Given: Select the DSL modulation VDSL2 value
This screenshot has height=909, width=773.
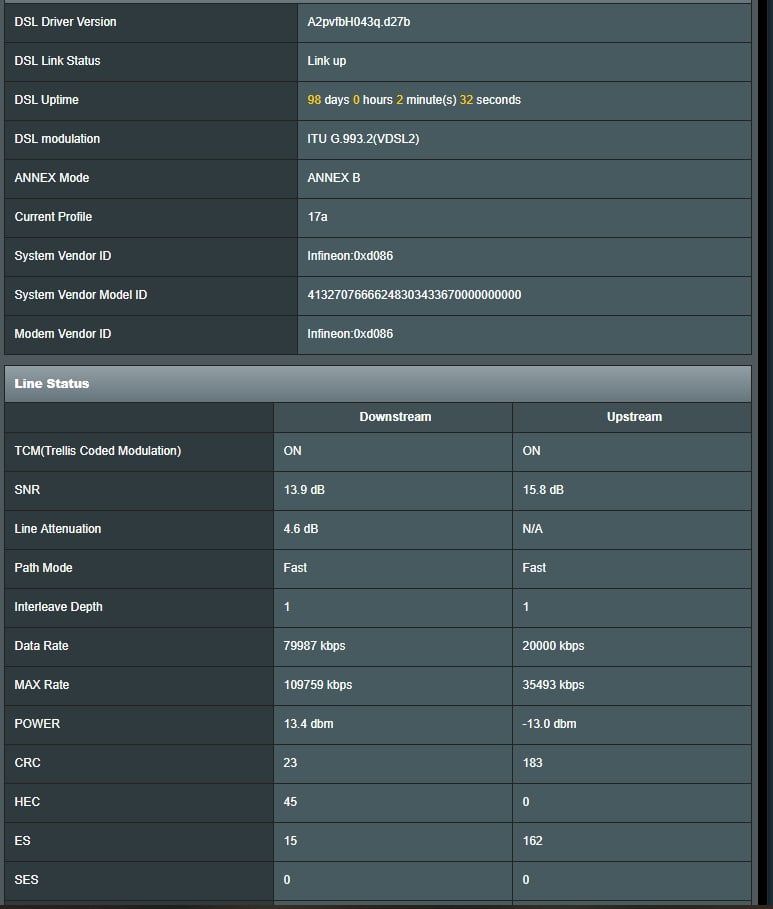Looking at the screenshot, I should coord(363,139).
